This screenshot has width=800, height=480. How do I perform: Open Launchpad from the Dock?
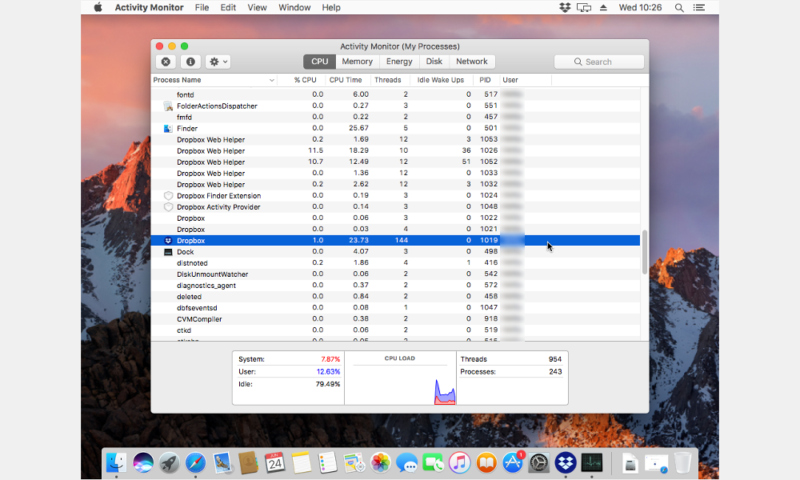click(169, 463)
